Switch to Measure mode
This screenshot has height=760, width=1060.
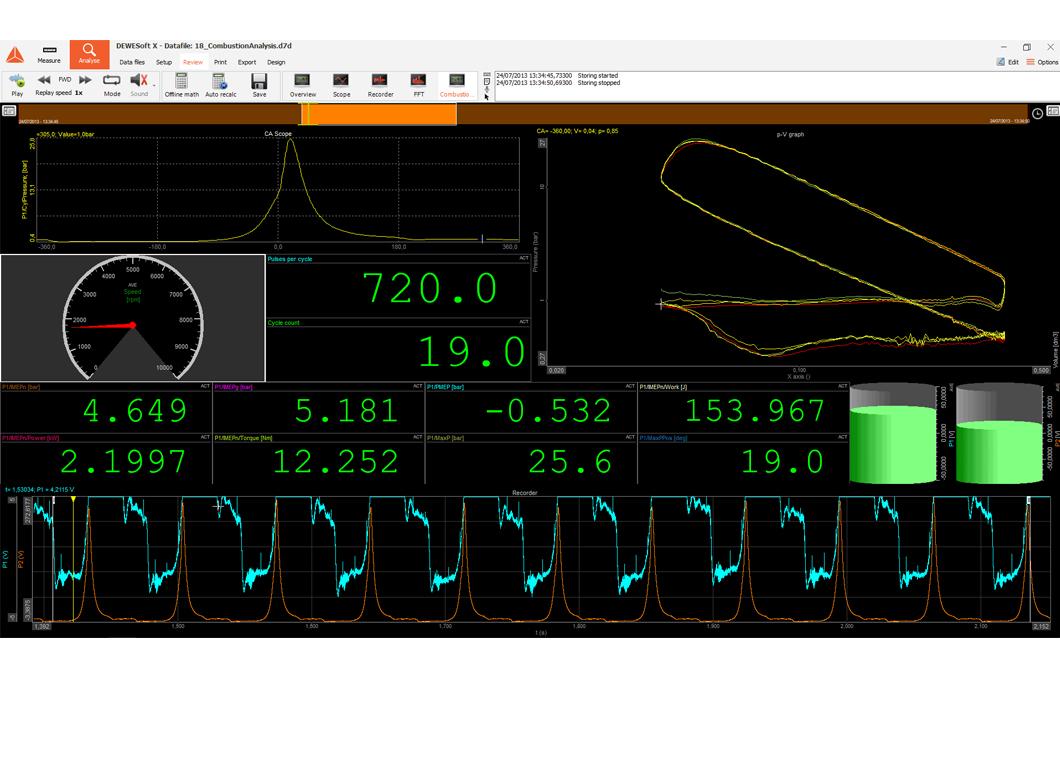49,54
